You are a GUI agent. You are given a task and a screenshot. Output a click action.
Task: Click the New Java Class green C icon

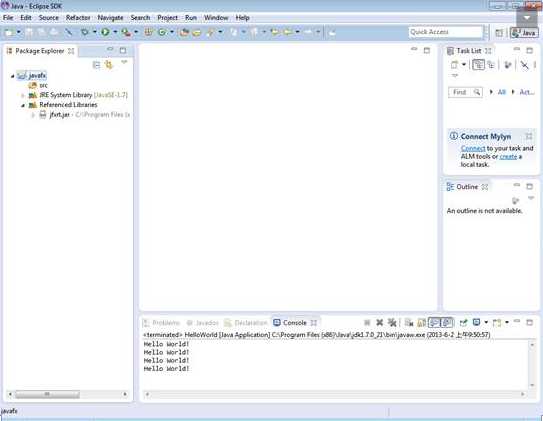coord(162,32)
